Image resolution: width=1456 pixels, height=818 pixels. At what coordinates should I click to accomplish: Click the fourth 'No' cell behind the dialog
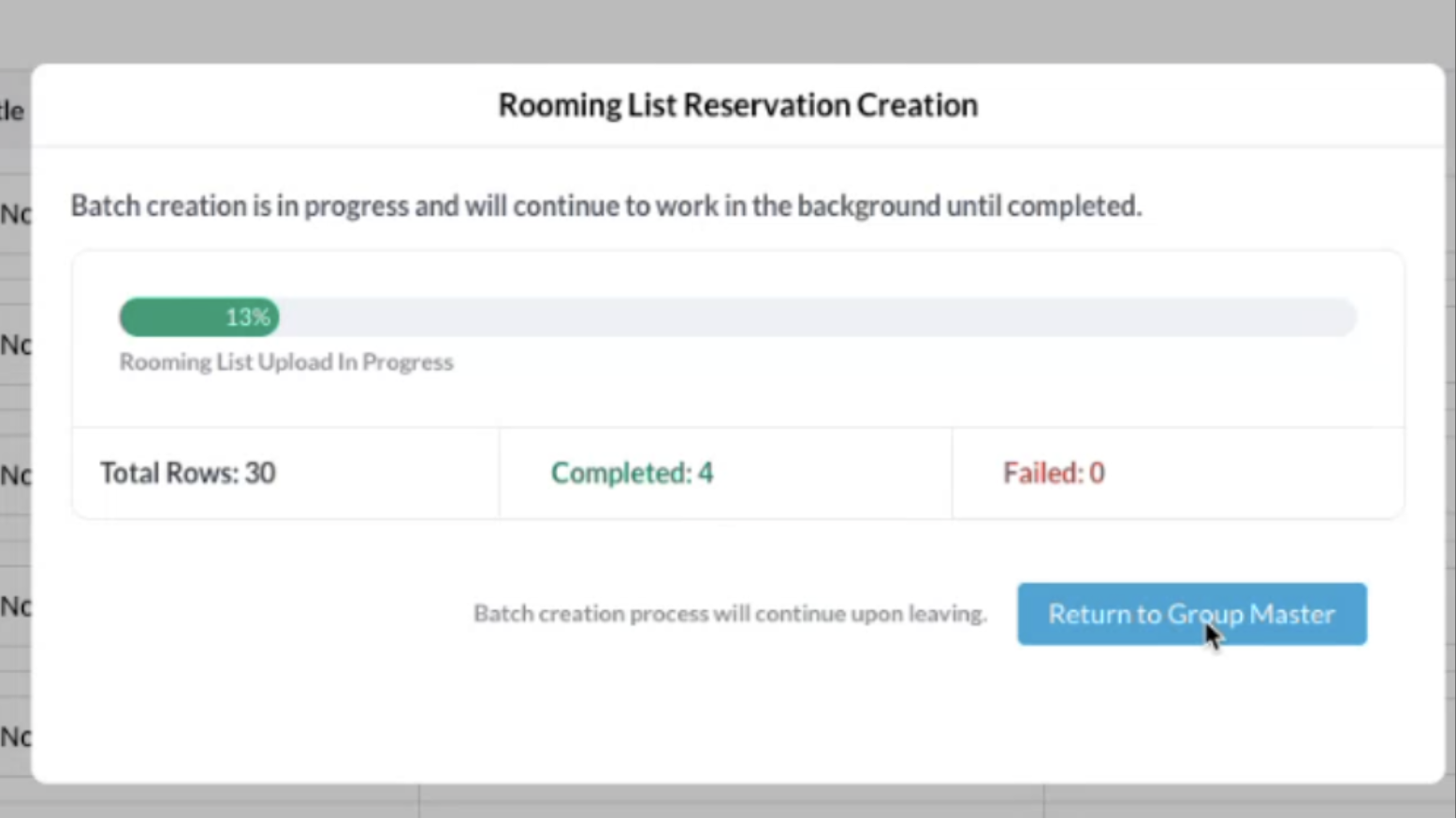[x=15, y=606]
